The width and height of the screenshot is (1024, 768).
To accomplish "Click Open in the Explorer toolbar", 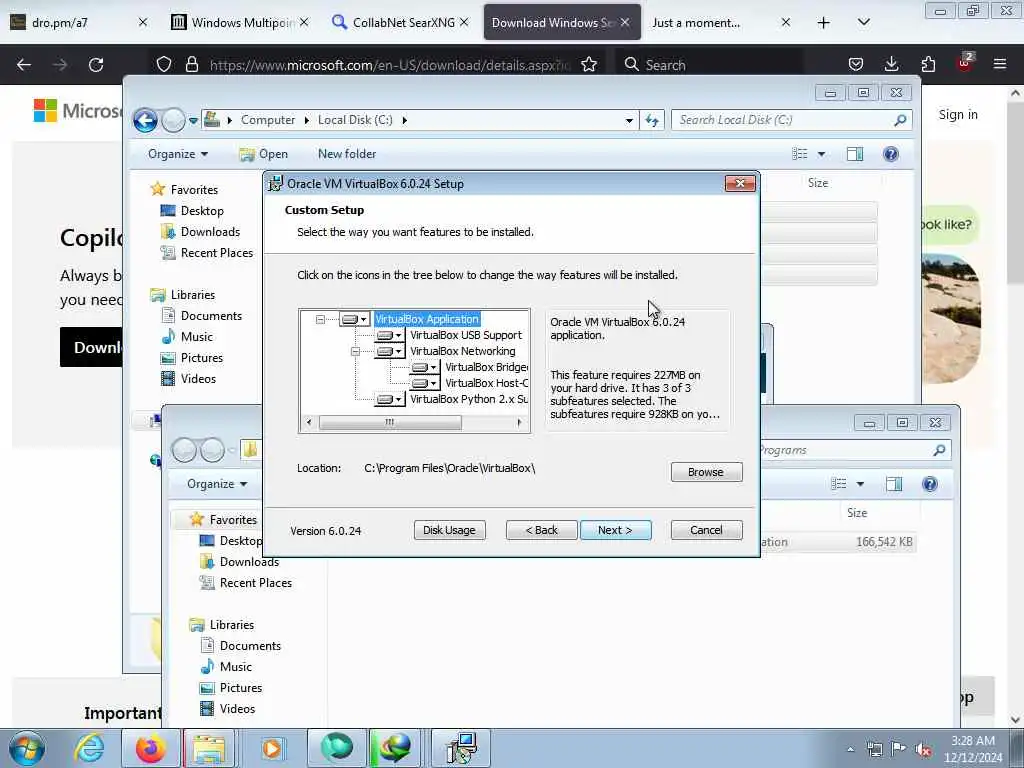I will 264,154.
